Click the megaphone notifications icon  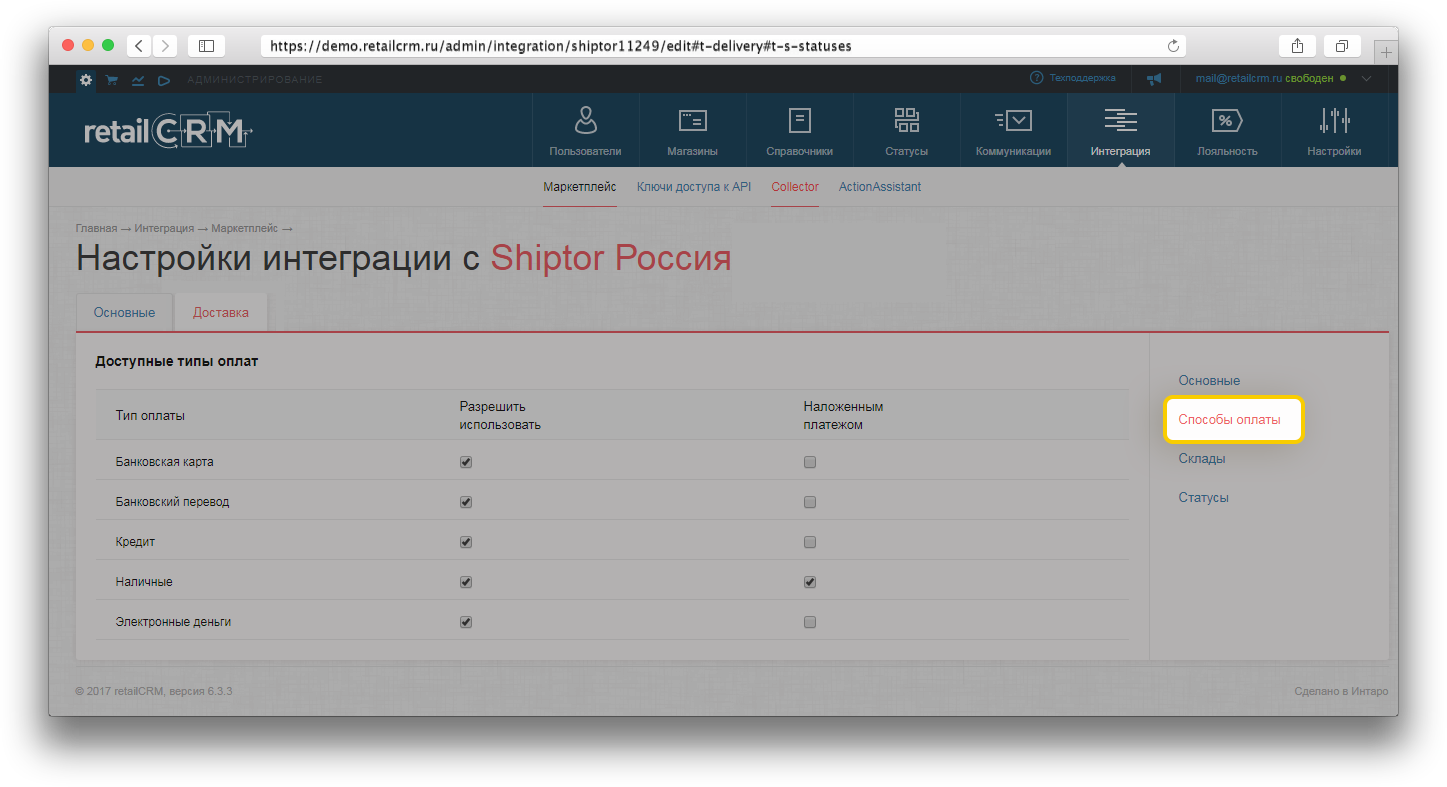(1154, 79)
